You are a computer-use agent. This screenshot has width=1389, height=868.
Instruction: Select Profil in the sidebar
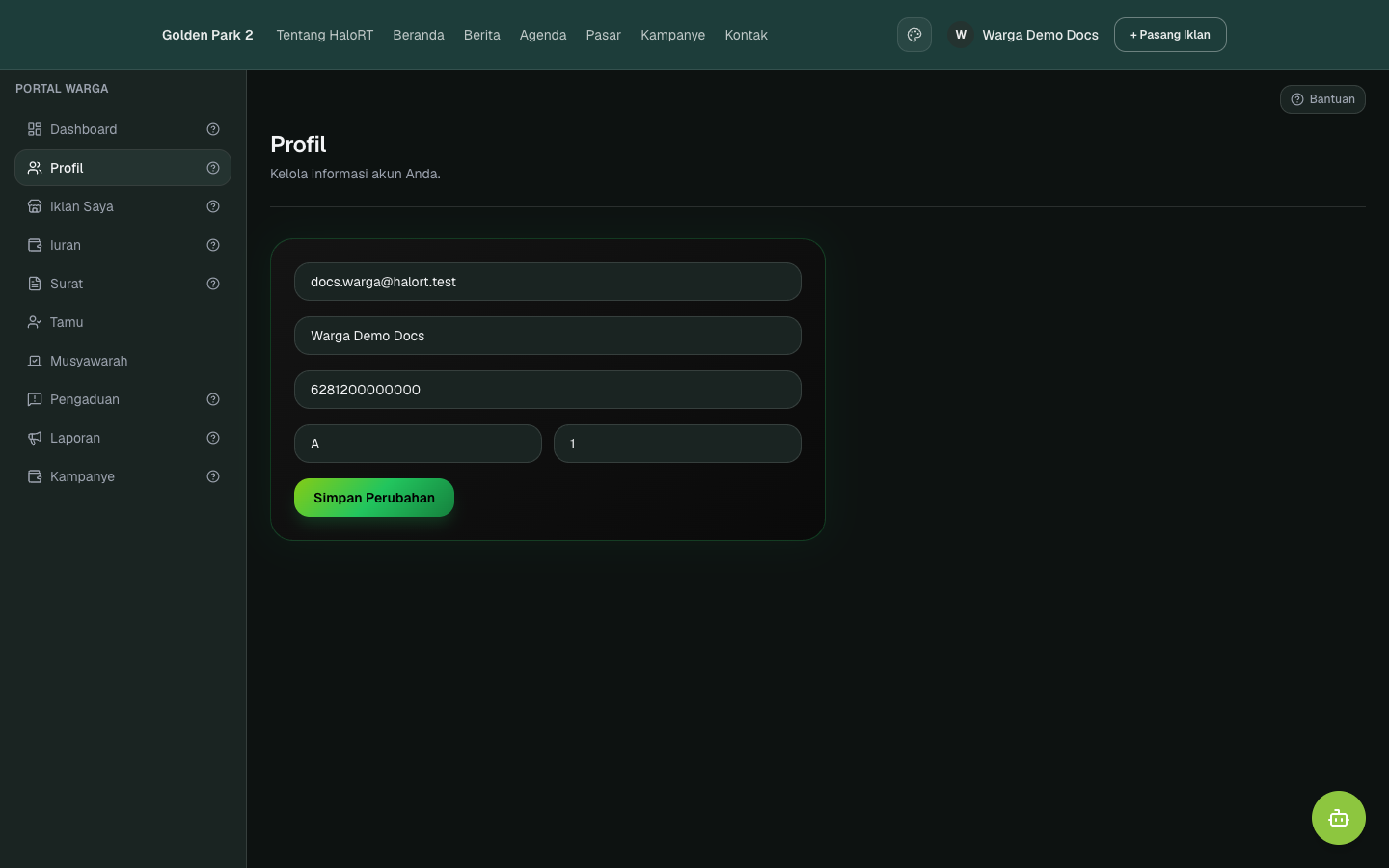pos(123,168)
